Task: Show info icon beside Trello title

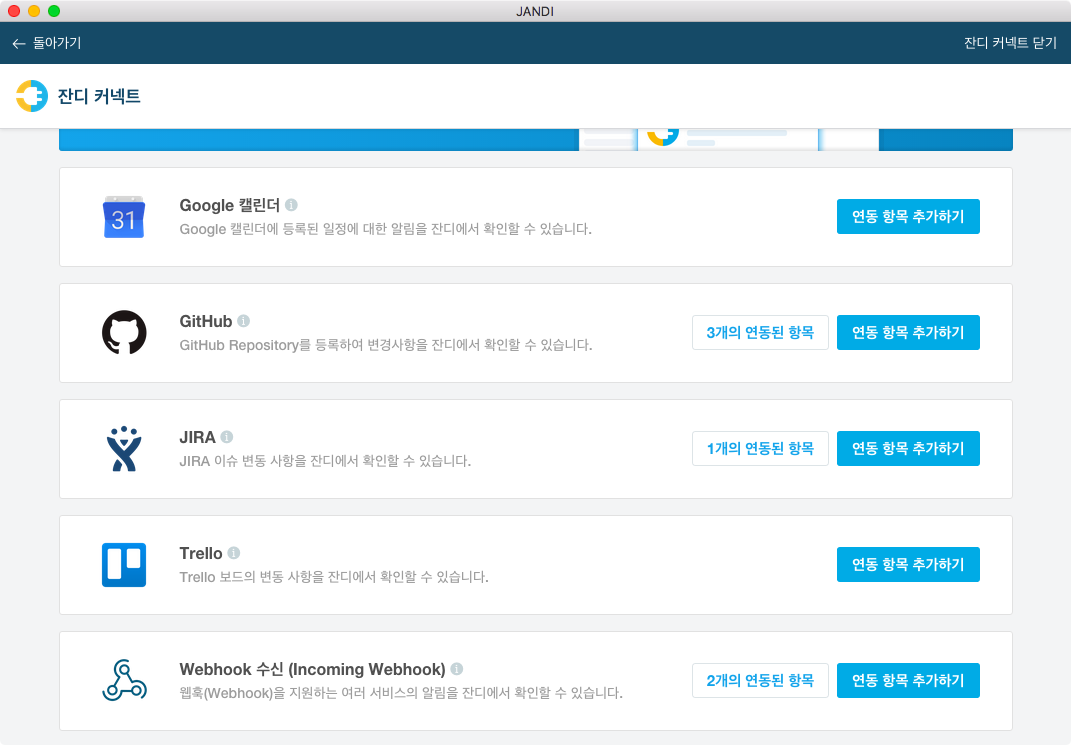Action: [x=234, y=553]
